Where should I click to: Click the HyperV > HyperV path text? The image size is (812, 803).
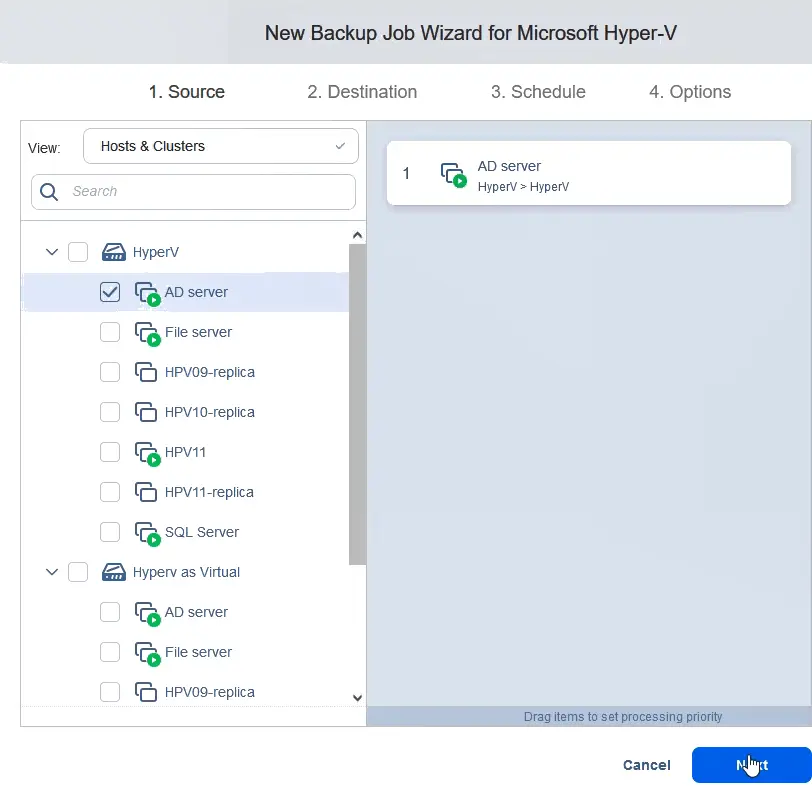523,186
